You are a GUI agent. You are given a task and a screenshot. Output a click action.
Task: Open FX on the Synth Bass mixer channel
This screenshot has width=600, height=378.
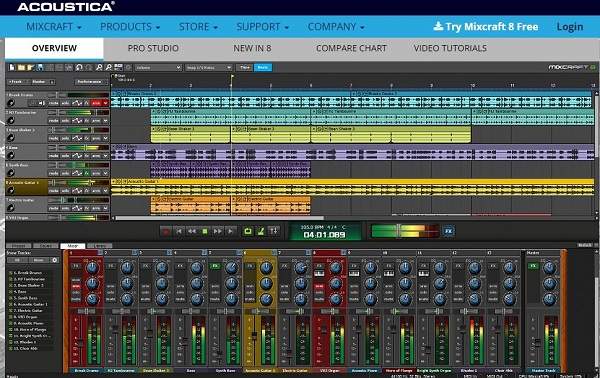point(215,266)
